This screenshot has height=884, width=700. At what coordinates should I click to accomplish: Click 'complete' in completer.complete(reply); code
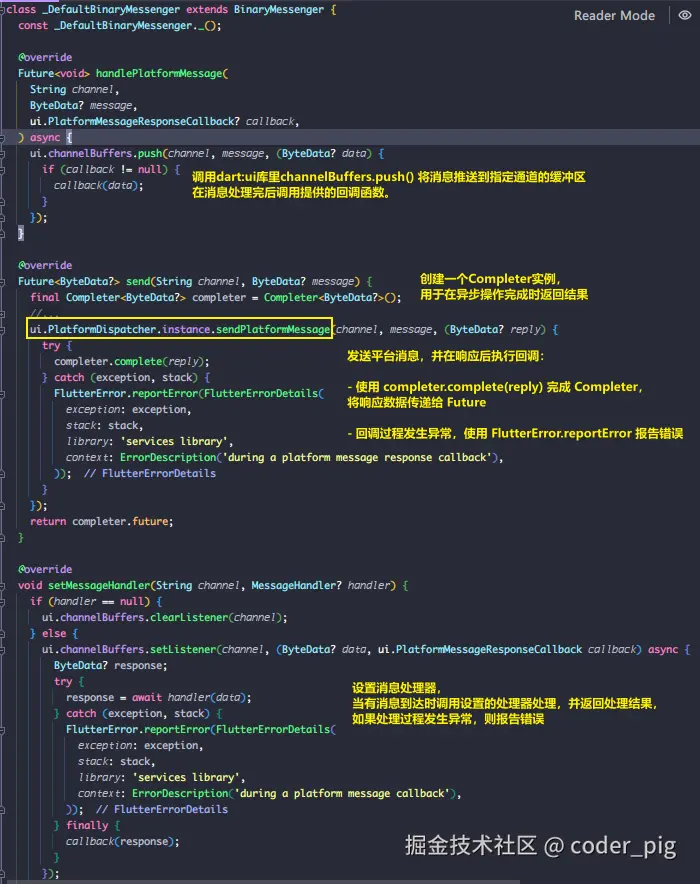(138, 361)
